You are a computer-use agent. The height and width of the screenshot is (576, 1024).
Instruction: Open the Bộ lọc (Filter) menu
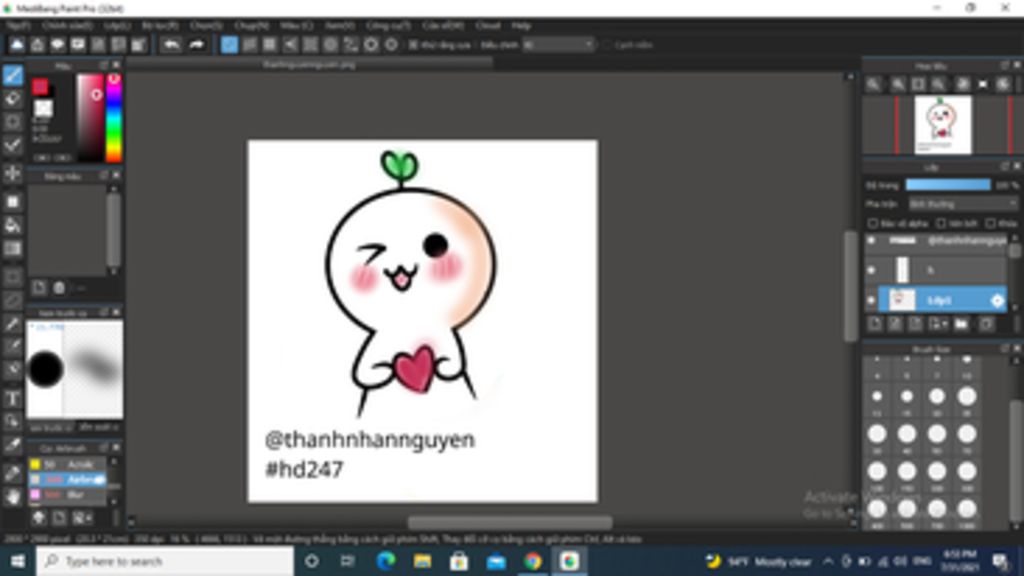(x=160, y=25)
